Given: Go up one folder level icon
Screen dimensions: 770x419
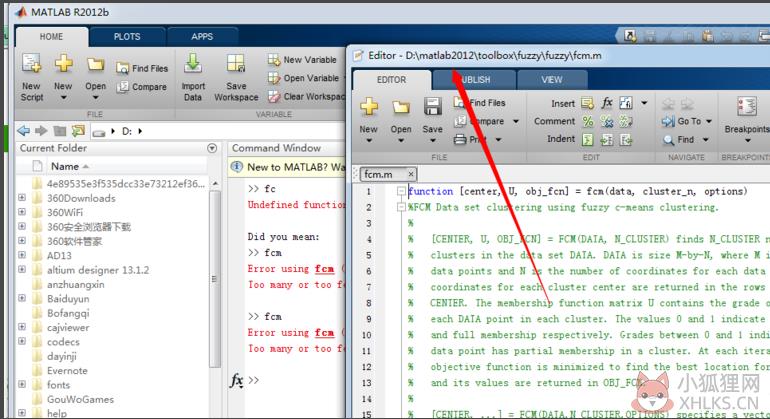Looking at the screenshot, I should pos(60,131).
